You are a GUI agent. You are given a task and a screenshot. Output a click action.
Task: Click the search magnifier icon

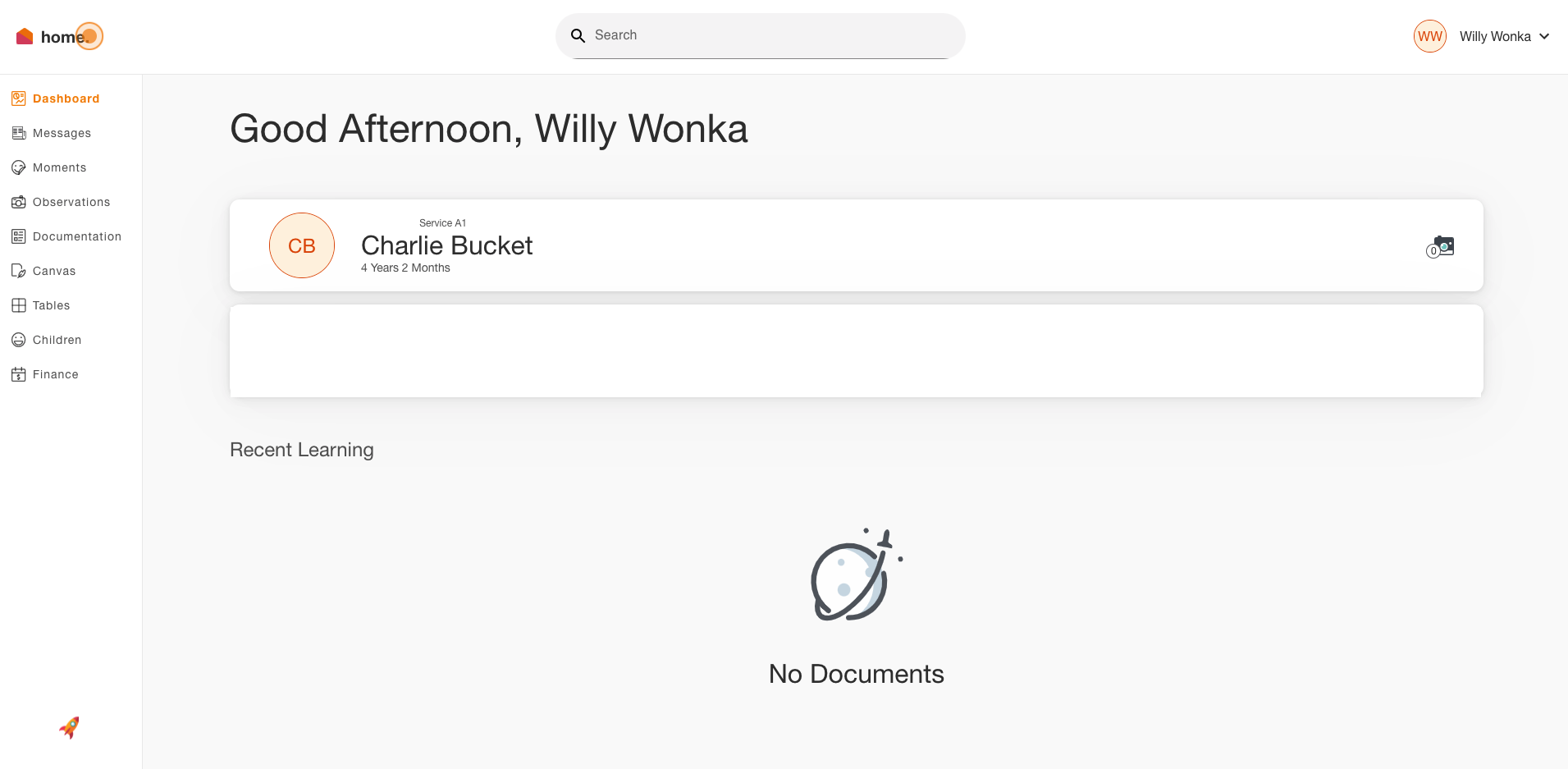(x=578, y=35)
